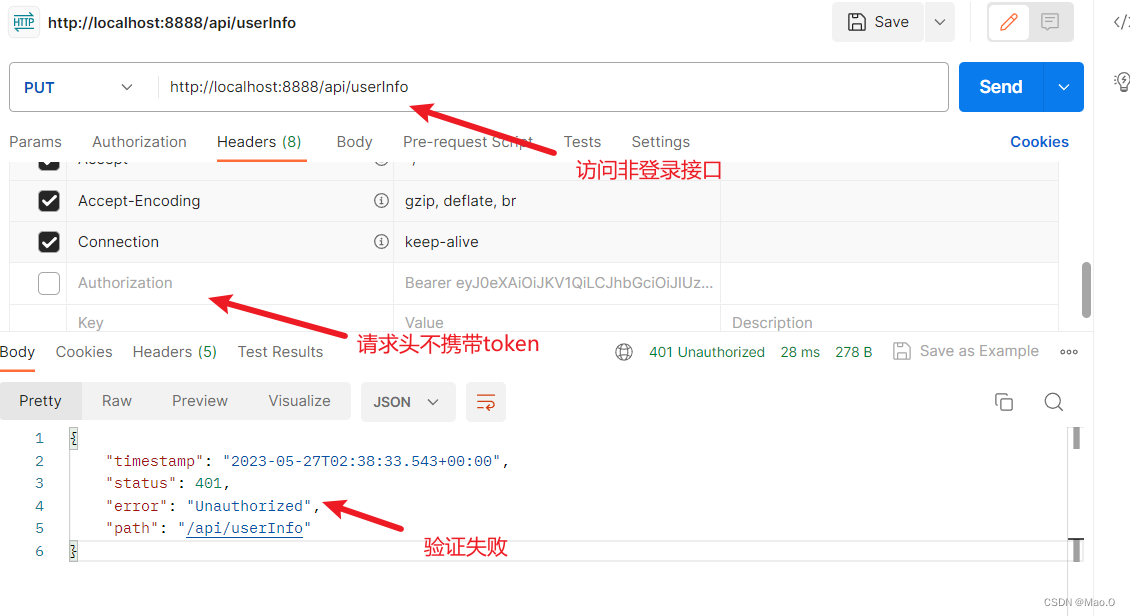
Task: Open the request Body tab
Action: coord(355,142)
